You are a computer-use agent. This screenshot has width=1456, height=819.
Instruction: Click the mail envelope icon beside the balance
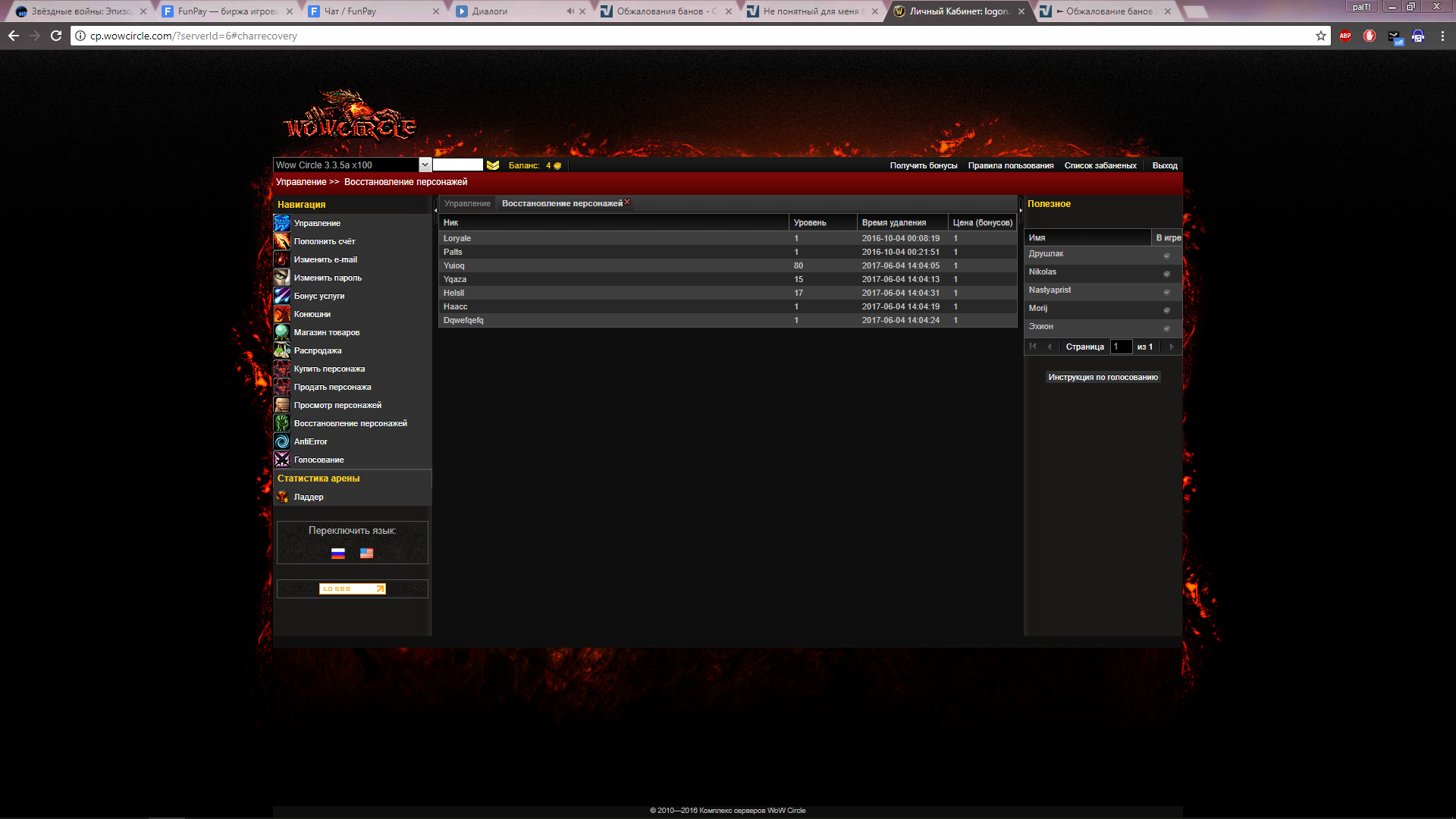click(x=493, y=165)
